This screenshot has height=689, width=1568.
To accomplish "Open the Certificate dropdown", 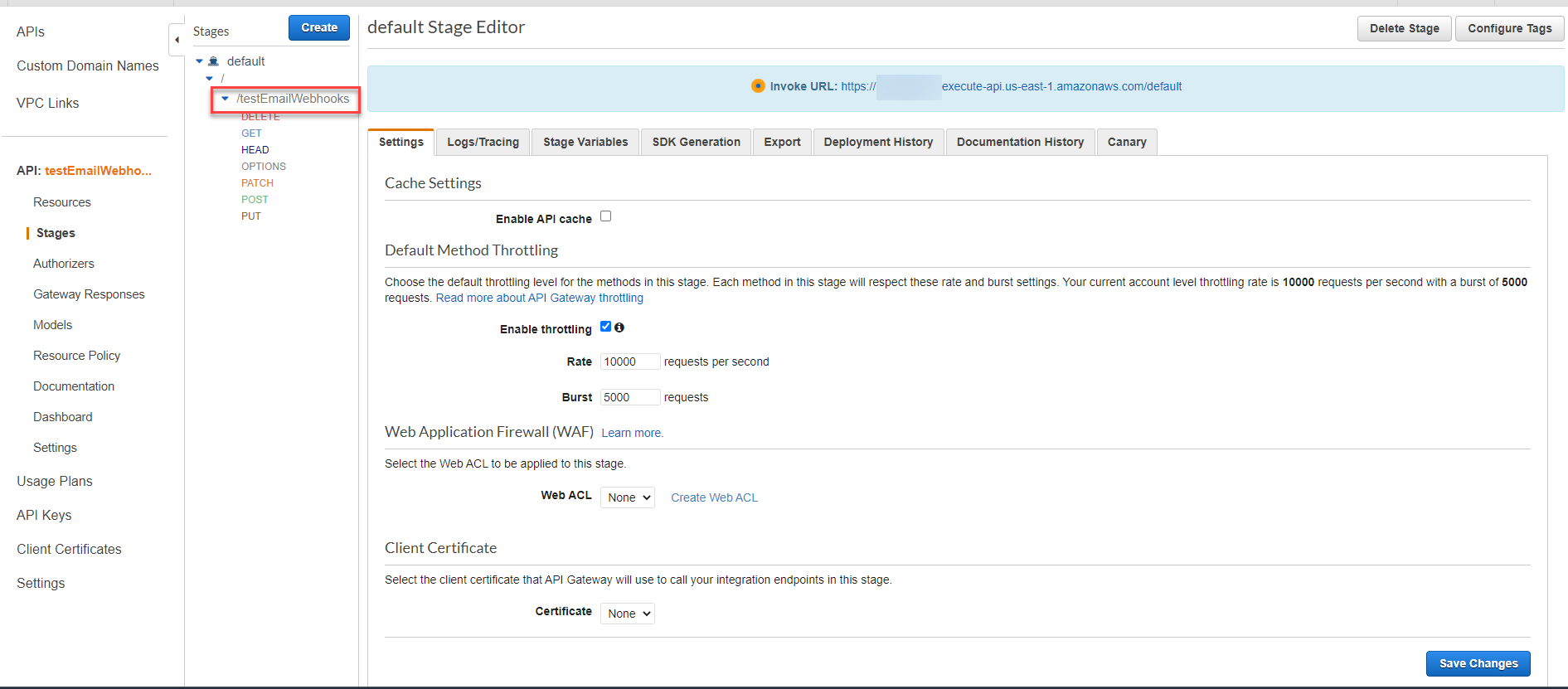I will click(628, 614).
